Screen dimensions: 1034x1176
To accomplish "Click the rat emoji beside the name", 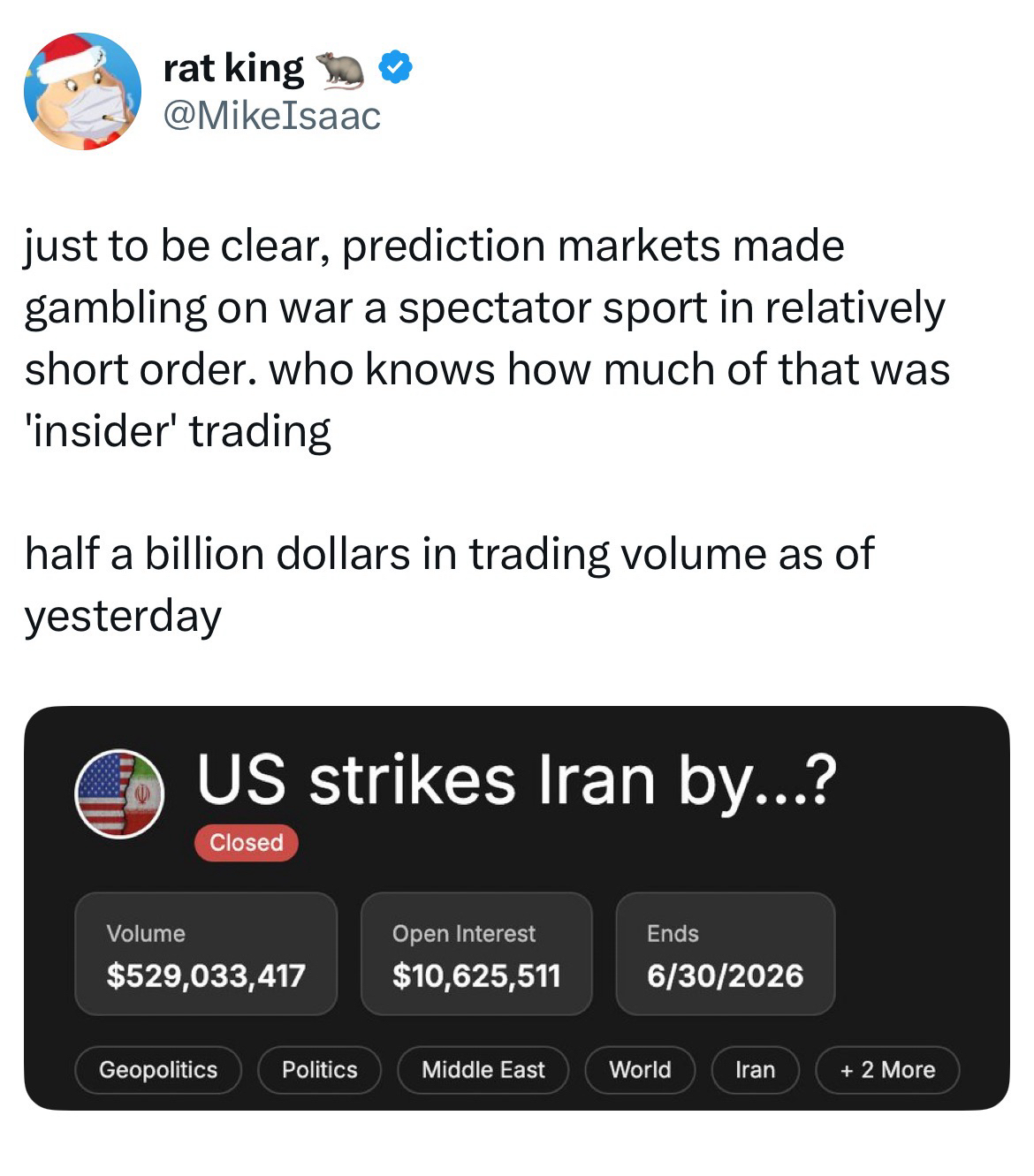I will coord(340,70).
